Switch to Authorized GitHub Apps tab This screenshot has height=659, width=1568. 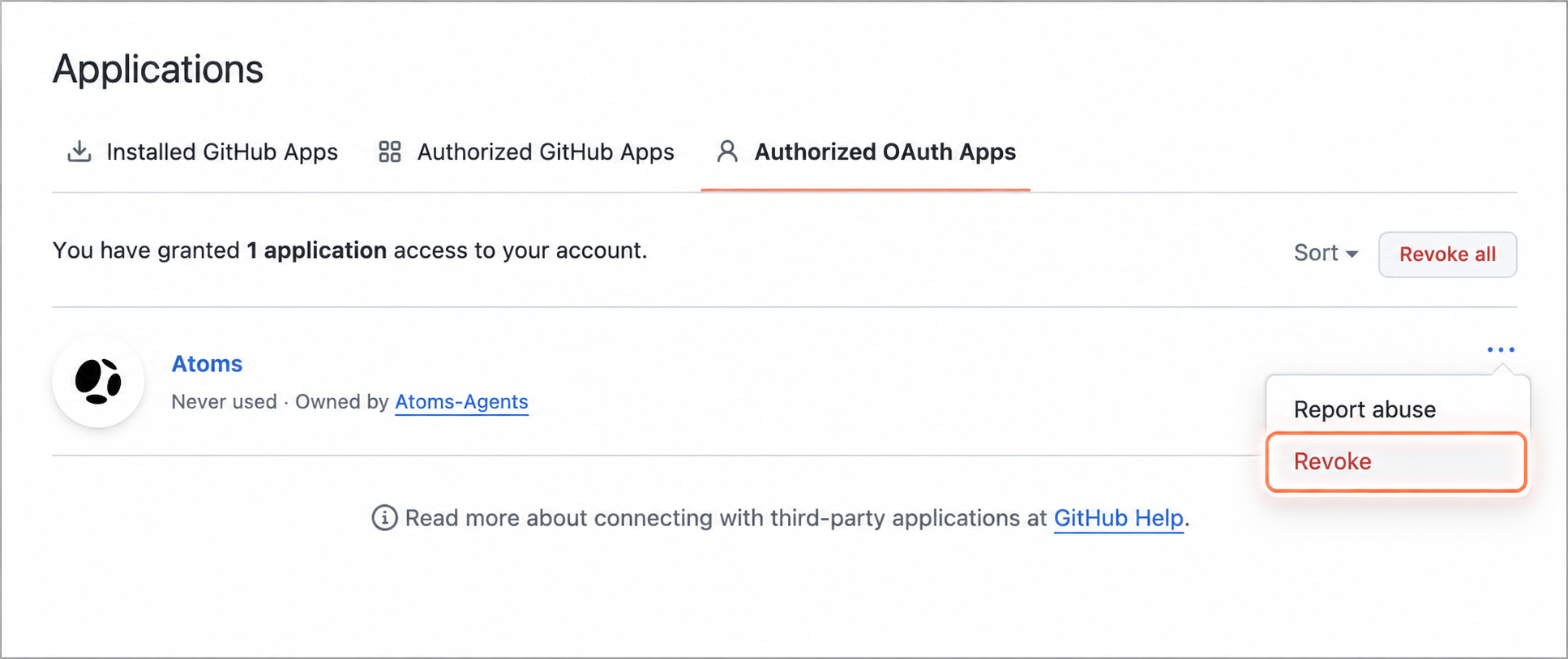coord(526,152)
